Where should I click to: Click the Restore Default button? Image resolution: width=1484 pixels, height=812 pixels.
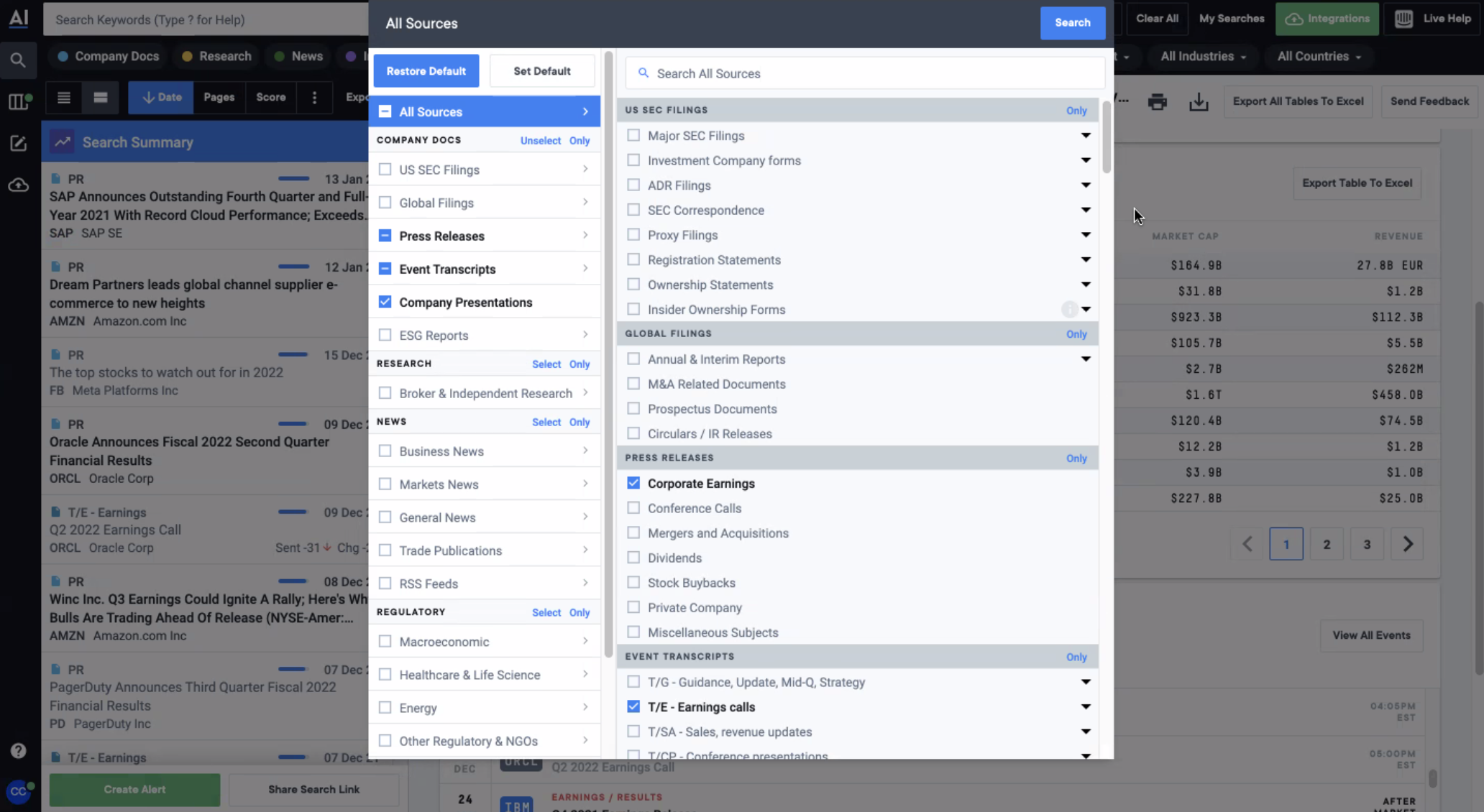click(x=426, y=71)
